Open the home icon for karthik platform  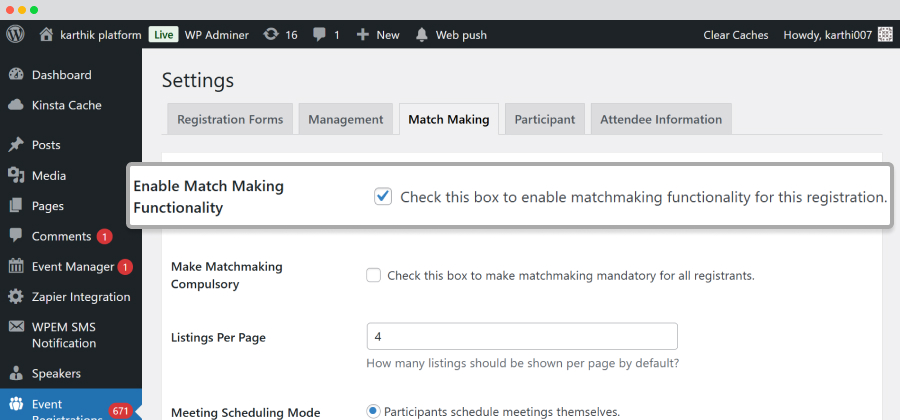tap(46, 34)
